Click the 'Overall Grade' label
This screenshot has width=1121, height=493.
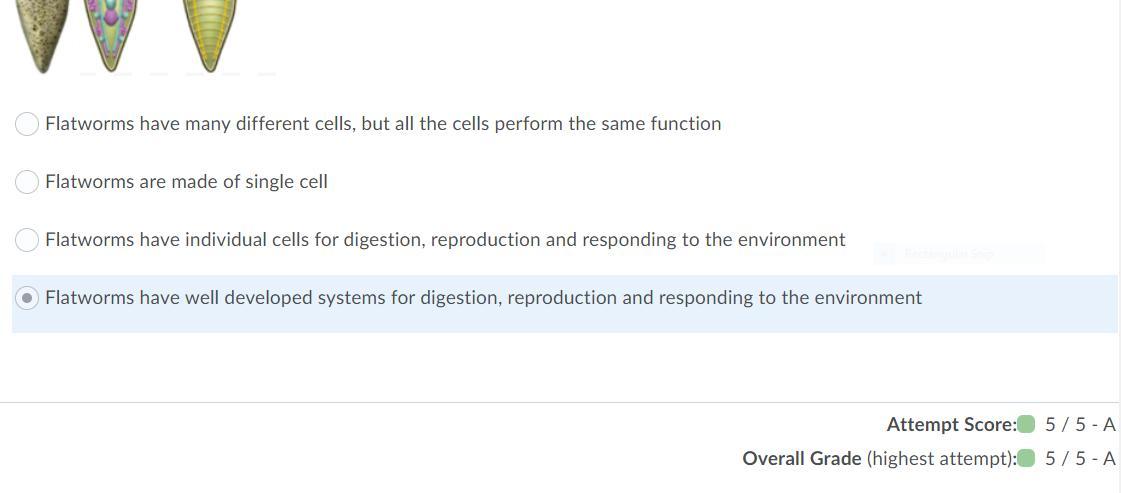[801, 459]
